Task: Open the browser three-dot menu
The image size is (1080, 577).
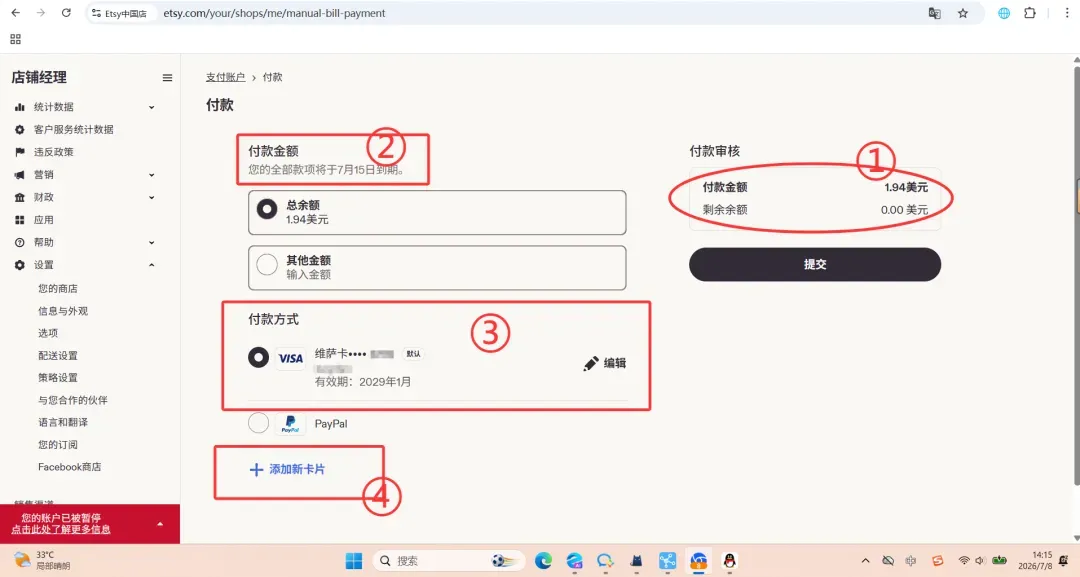Action: (1066, 13)
